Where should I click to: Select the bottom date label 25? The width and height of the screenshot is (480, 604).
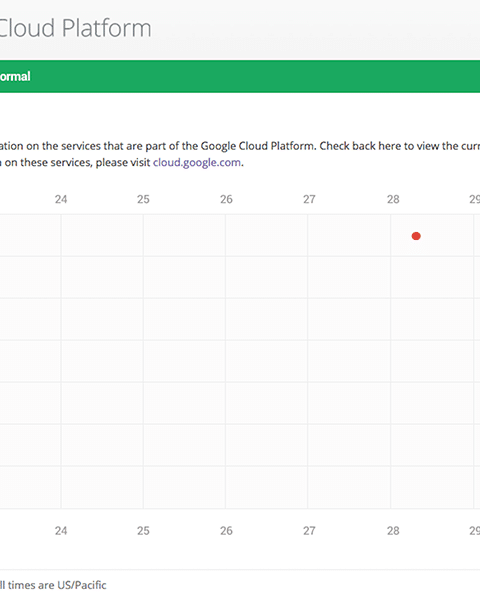(x=143, y=531)
